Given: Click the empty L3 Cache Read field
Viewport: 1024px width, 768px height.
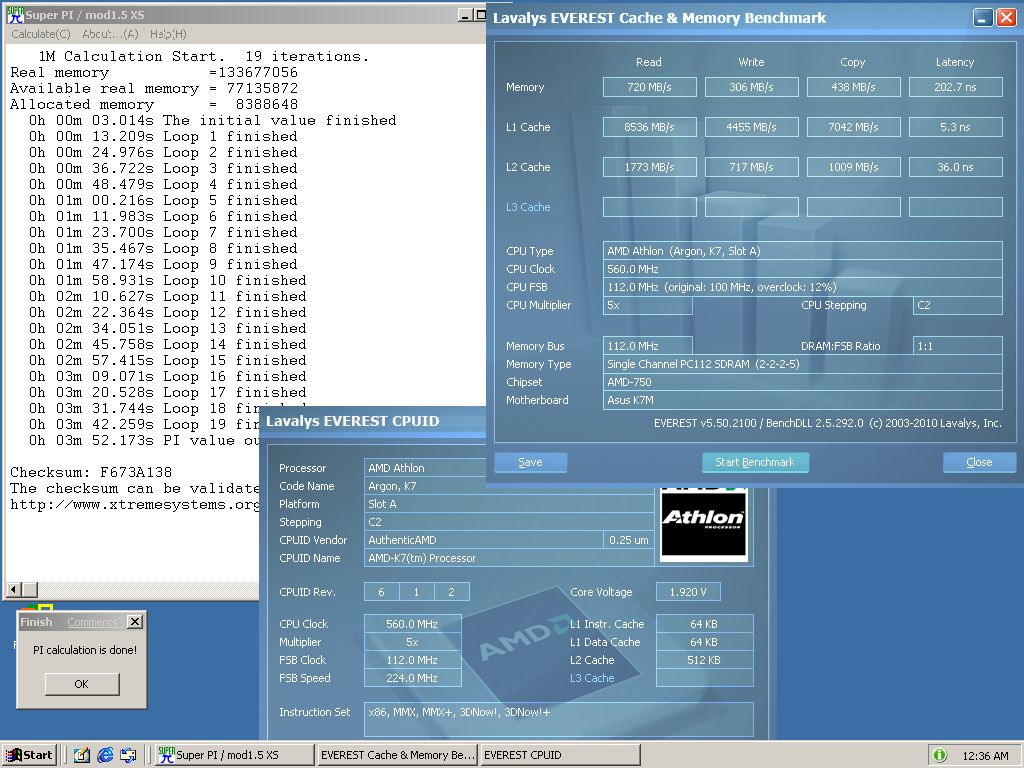Looking at the screenshot, I should (x=650, y=207).
